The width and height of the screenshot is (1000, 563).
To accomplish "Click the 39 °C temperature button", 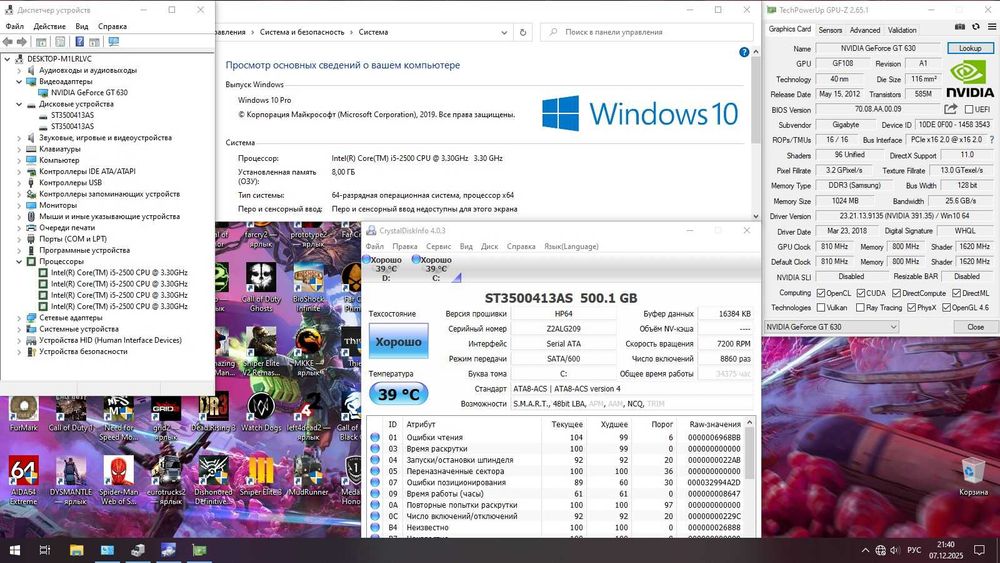I will (399, 394).
